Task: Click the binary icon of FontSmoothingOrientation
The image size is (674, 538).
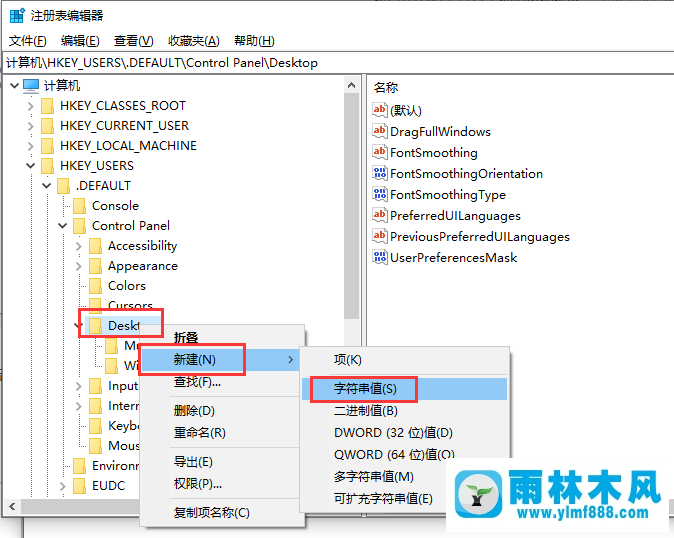Action: (x=380, y=173)
